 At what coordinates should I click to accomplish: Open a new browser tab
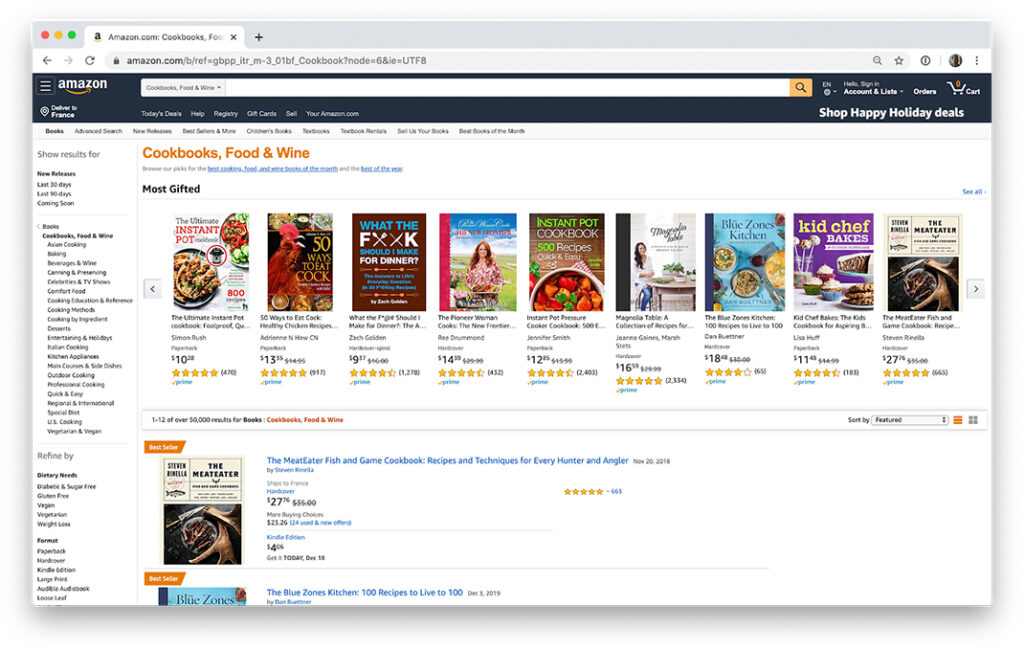(259, 37)
